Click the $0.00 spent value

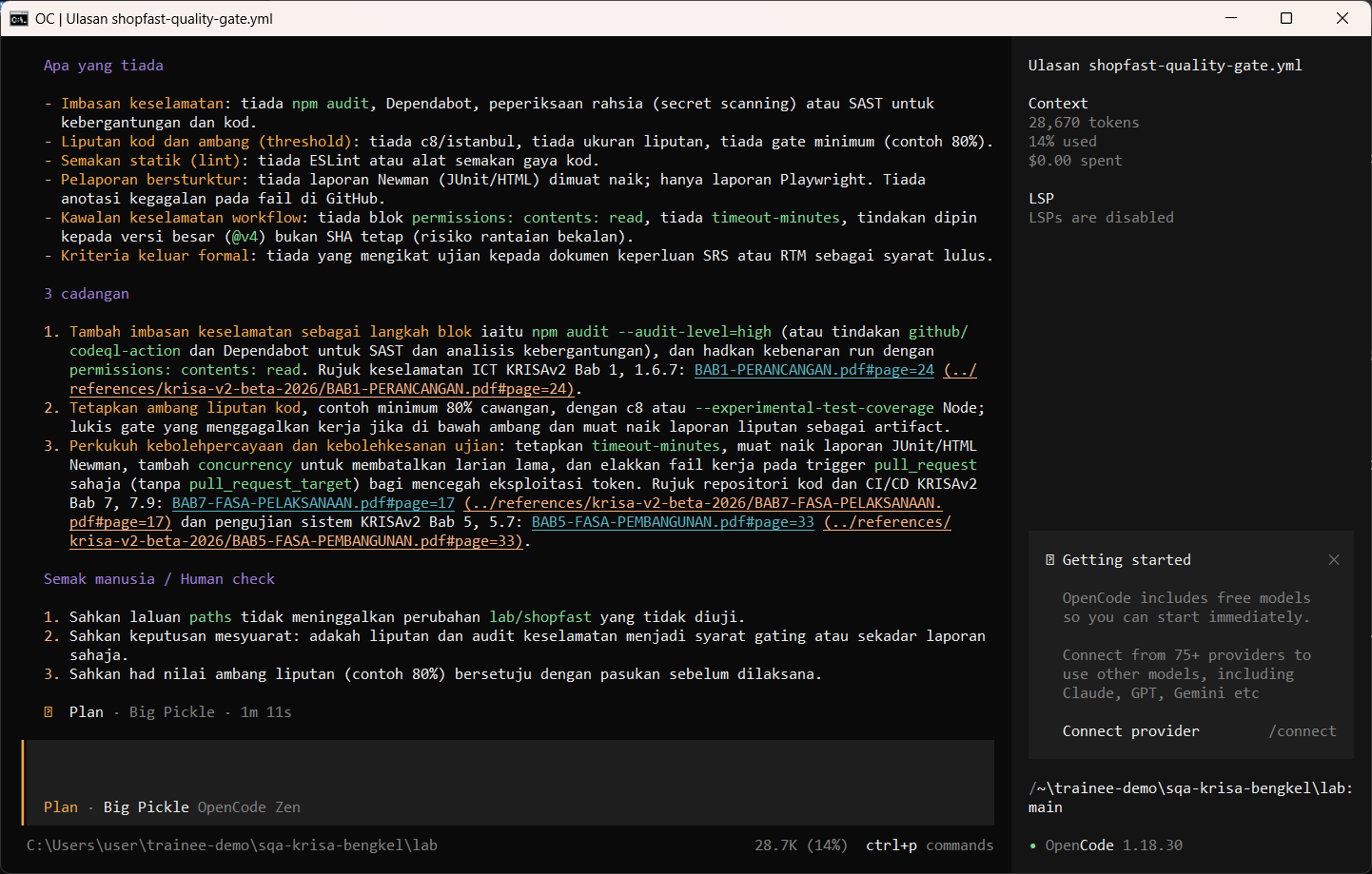(x=1075, y=161)
